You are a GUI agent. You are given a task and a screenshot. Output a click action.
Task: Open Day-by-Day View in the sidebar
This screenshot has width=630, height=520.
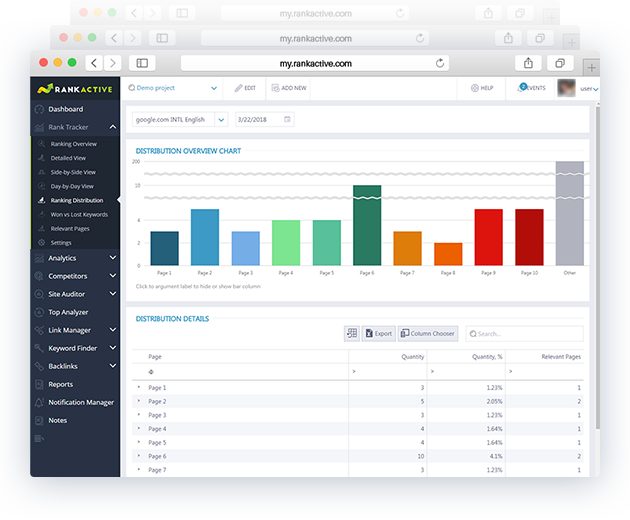72,186
